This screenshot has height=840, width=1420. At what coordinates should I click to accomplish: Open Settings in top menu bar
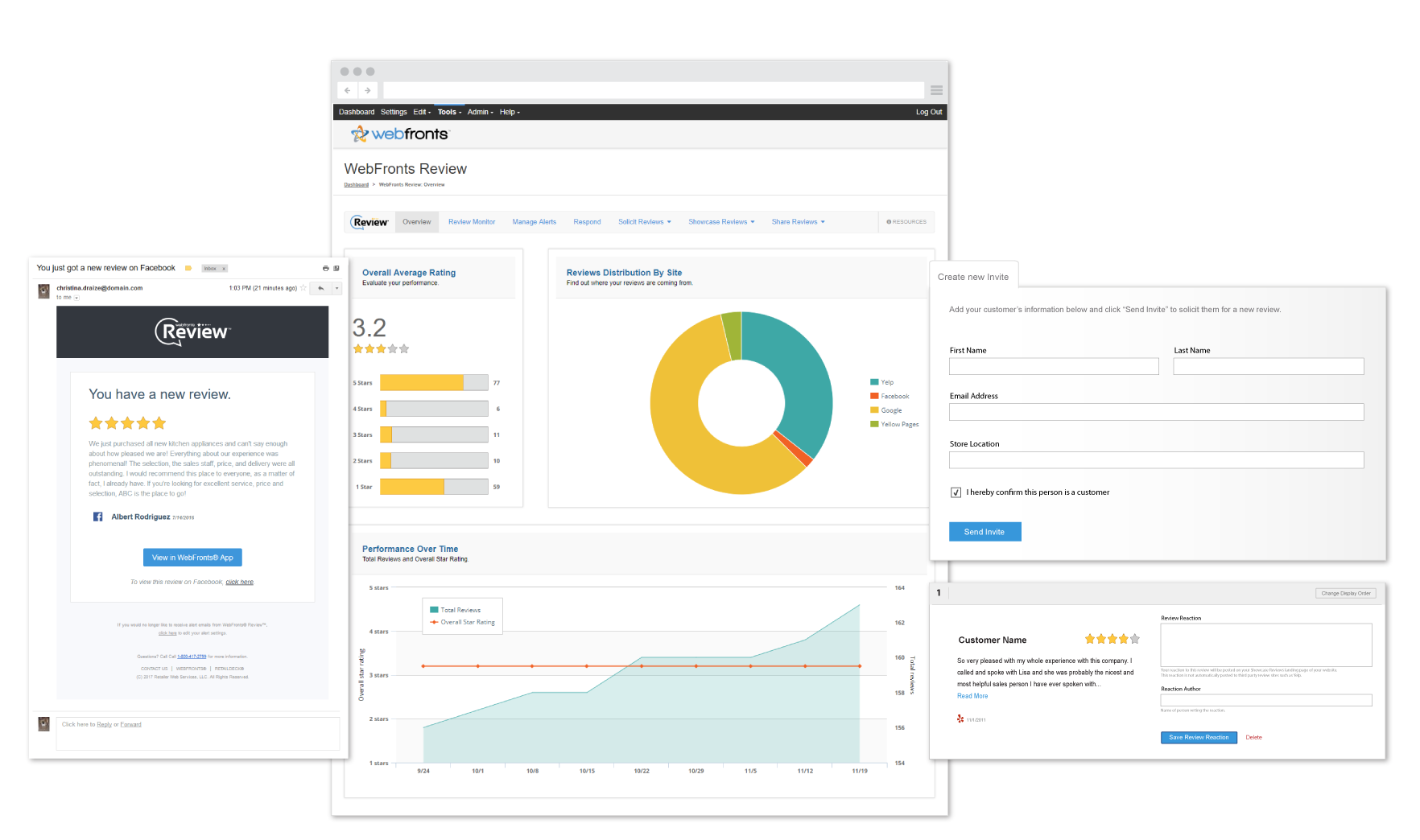pos(394,112)
